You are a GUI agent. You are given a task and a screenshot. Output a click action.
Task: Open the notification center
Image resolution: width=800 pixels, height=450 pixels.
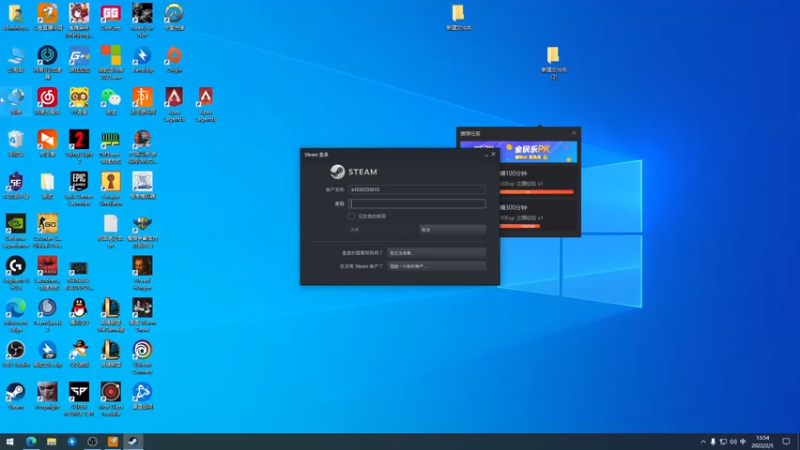coord(786,442)
